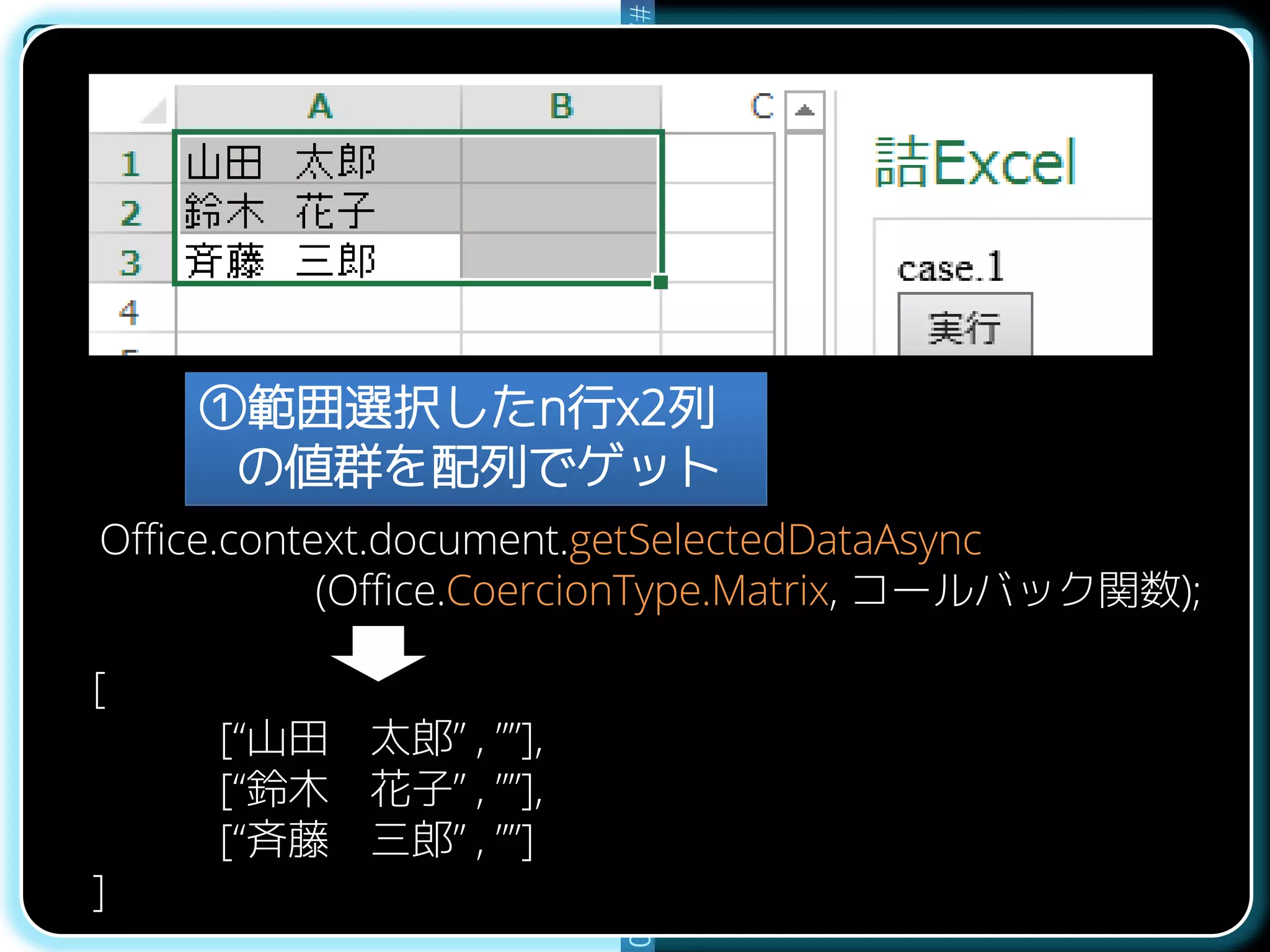Click the blue ①範囲選択 caption box
The image size is (1270, 952).
476,439
